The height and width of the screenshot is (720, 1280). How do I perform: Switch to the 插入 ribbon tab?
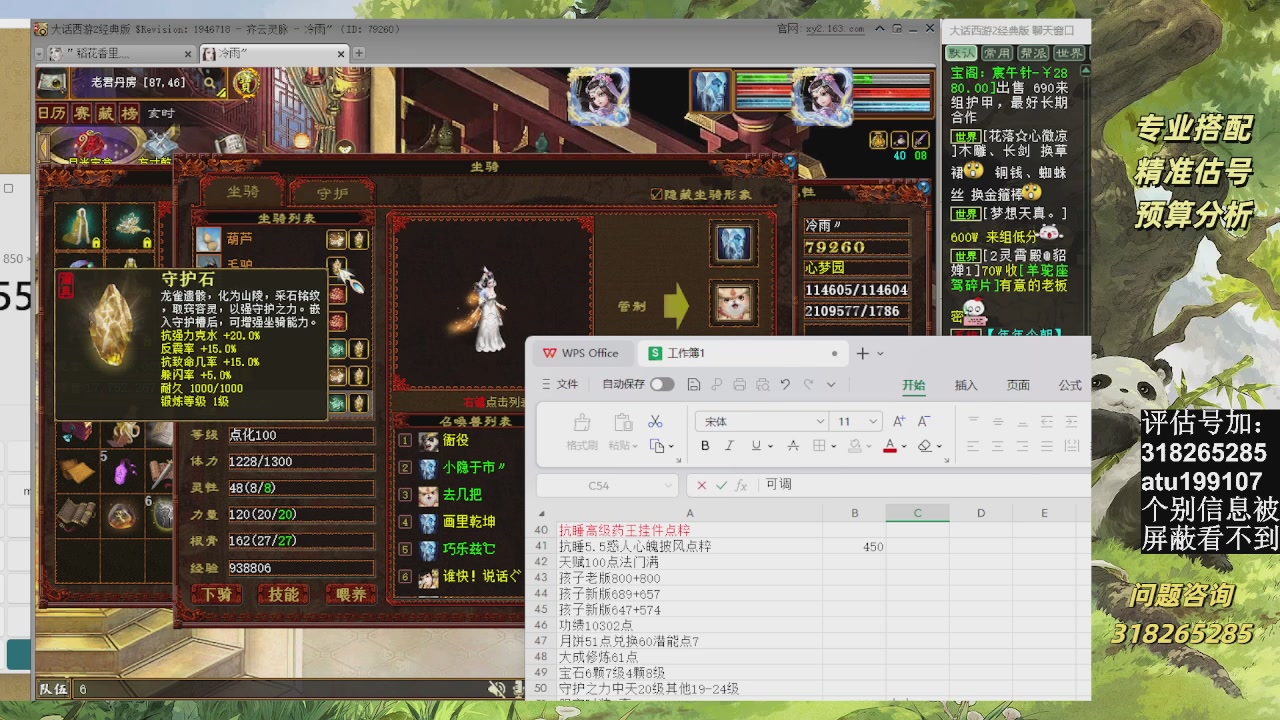966,385
